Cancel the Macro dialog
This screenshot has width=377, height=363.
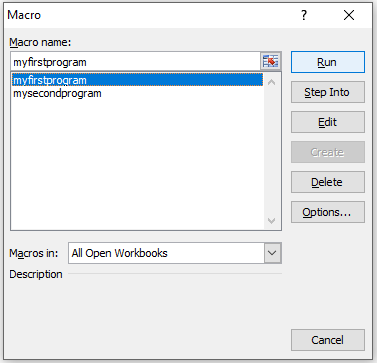coord(328,340)
